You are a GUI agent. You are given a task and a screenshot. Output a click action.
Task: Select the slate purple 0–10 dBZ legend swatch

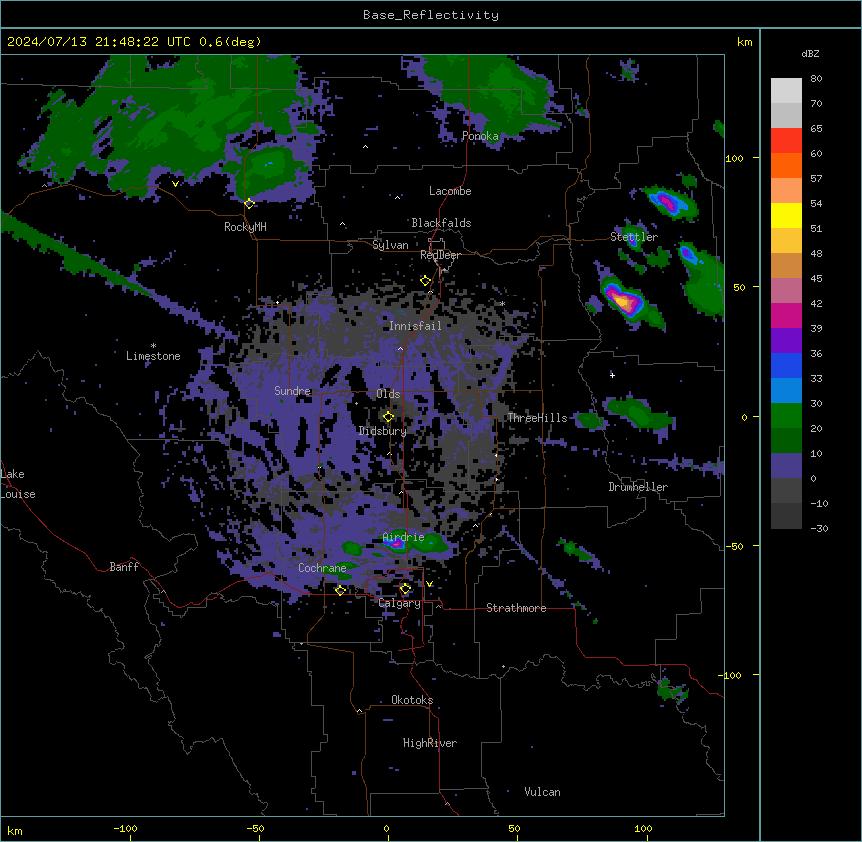tap(786, 466)
